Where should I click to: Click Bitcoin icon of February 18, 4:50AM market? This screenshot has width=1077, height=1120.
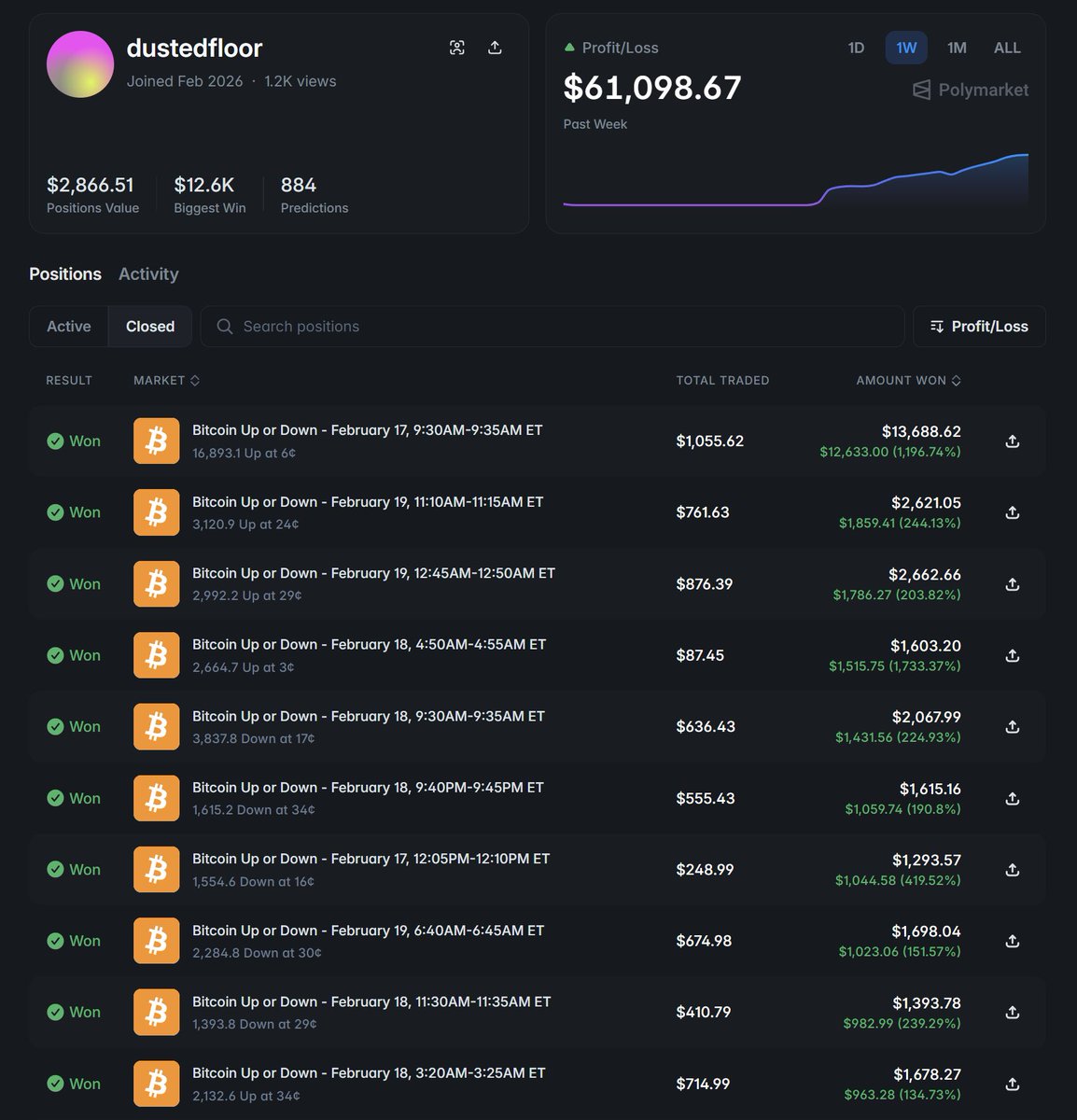[156, 655]
